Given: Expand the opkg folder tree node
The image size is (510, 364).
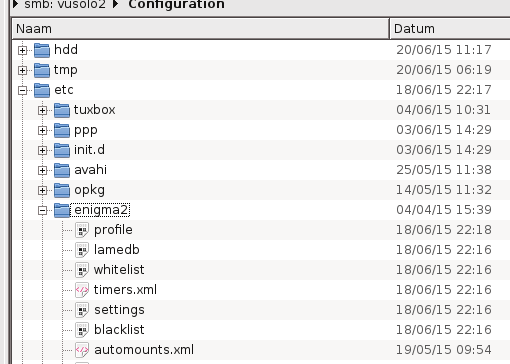Looking at the screenshot, I should 42,190.
